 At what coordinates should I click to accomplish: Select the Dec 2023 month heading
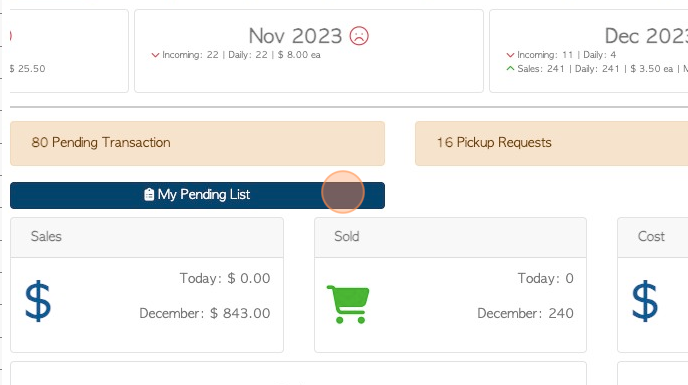[x=646, y=36]
